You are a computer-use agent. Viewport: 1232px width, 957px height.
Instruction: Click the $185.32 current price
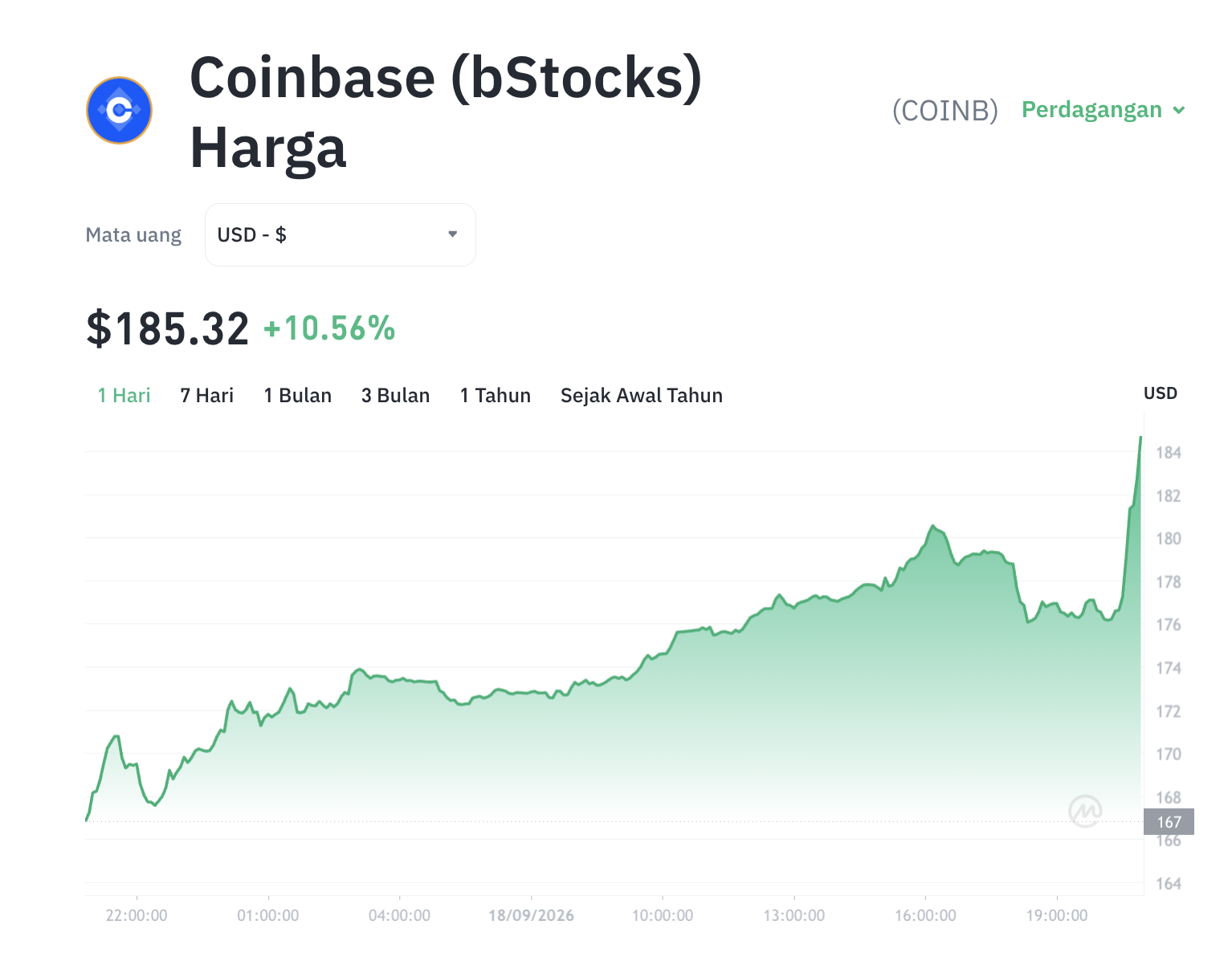168,329
